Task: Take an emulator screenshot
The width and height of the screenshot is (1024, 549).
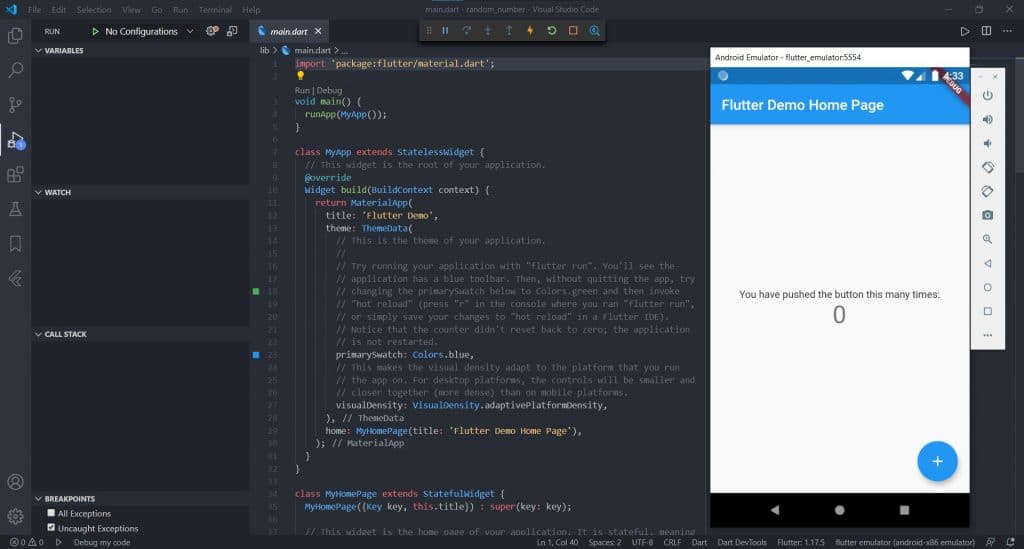Action: [987, 215]
